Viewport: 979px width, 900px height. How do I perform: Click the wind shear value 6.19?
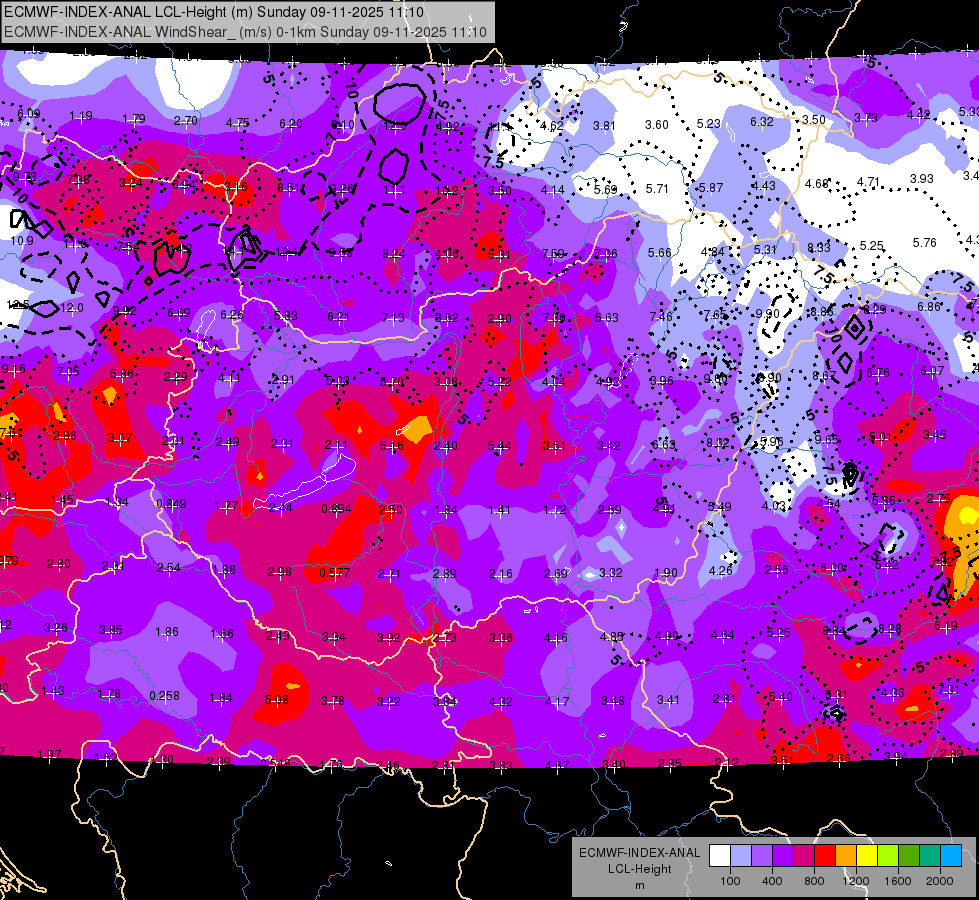(x=946, y=626)
